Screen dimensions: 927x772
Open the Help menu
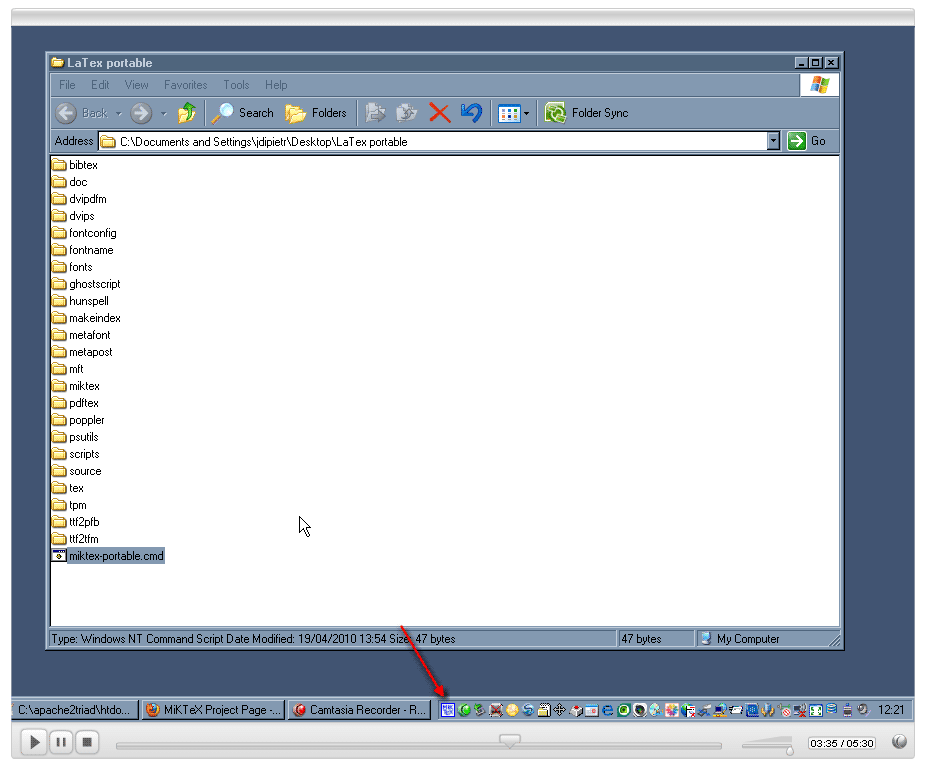click(276, 85)
